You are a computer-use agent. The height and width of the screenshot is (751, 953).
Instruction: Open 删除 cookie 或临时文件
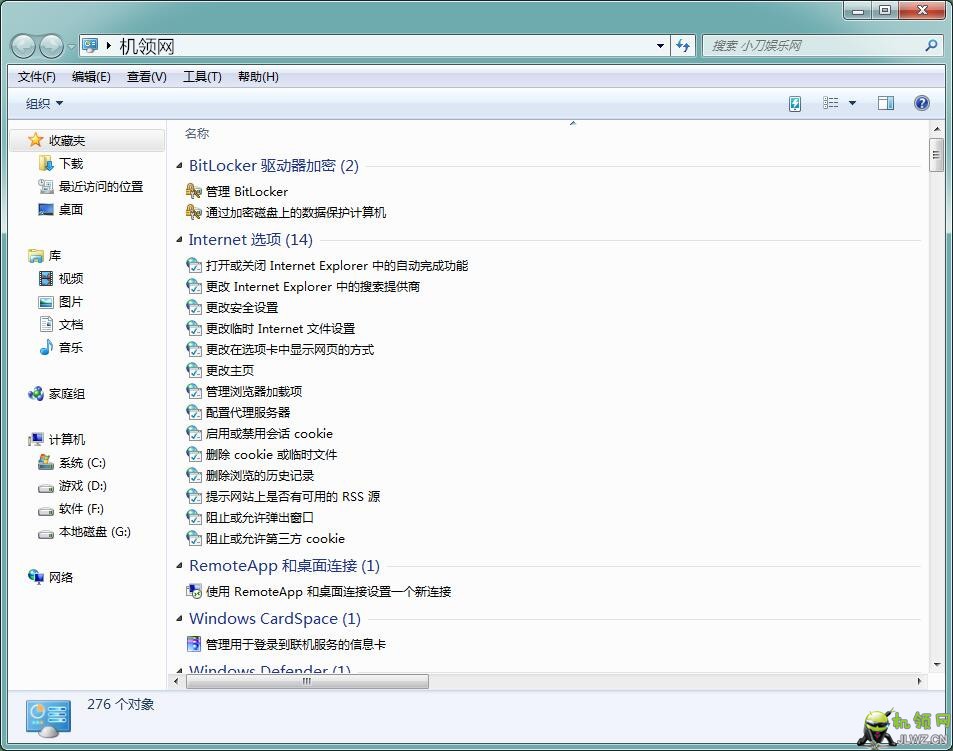coord(271,455)
